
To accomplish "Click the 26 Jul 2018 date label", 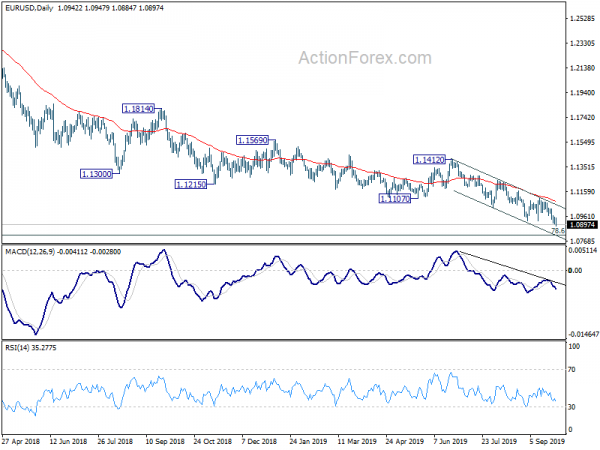I will click(115, 441).
